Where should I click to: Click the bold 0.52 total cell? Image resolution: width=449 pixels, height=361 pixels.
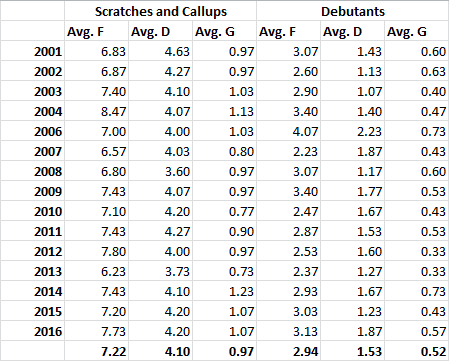416,351
